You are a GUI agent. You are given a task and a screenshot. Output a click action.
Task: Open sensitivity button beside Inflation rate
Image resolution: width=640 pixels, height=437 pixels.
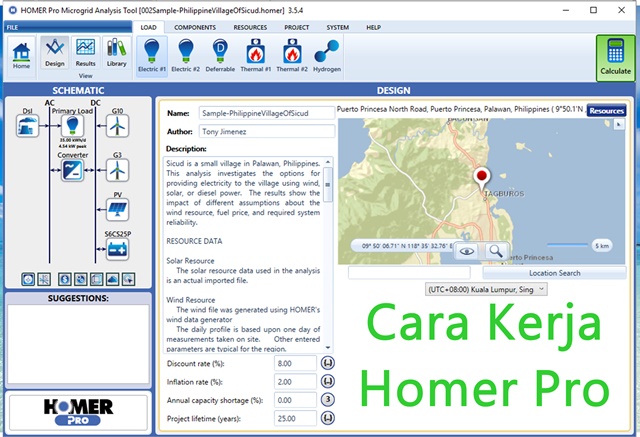tap(328, 381)
